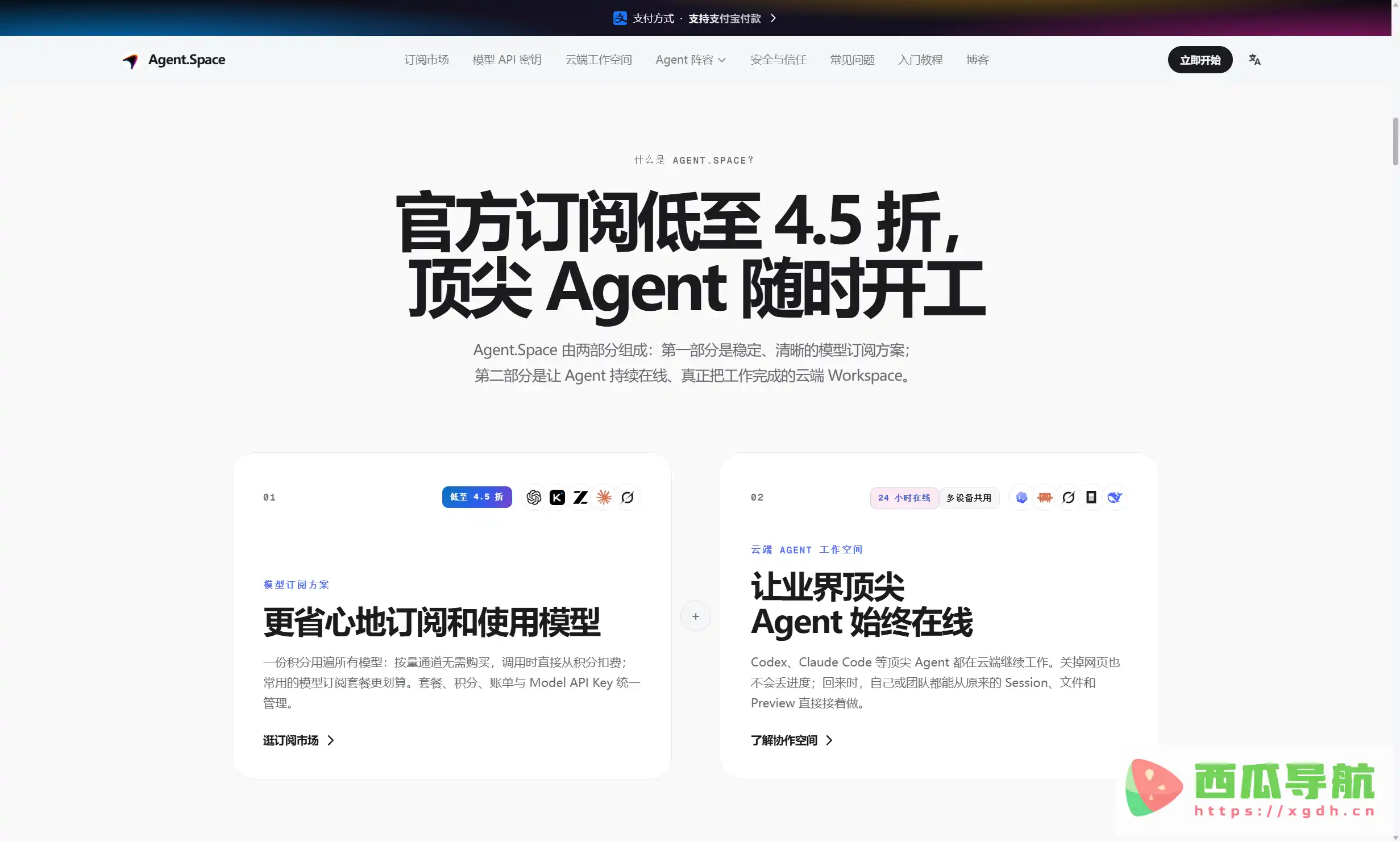
Task: Open the 博客 nav item
Action: point(978,60)
